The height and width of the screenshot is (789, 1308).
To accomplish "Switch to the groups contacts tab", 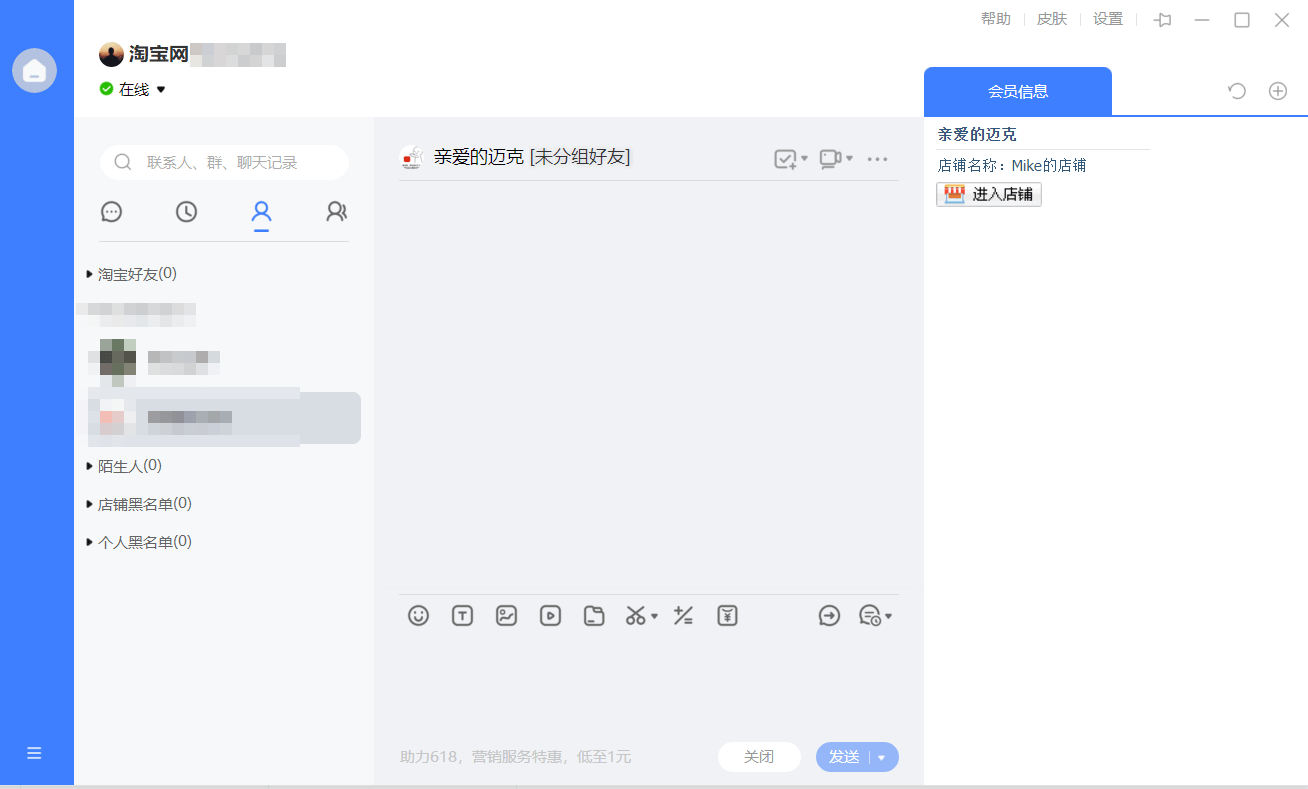I will click(x=336, y=212).
